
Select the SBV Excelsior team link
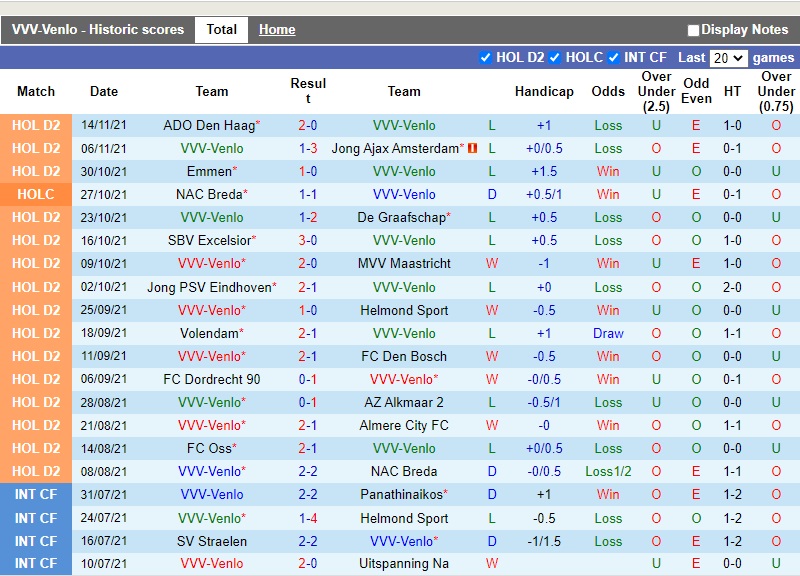coord(208,240)
